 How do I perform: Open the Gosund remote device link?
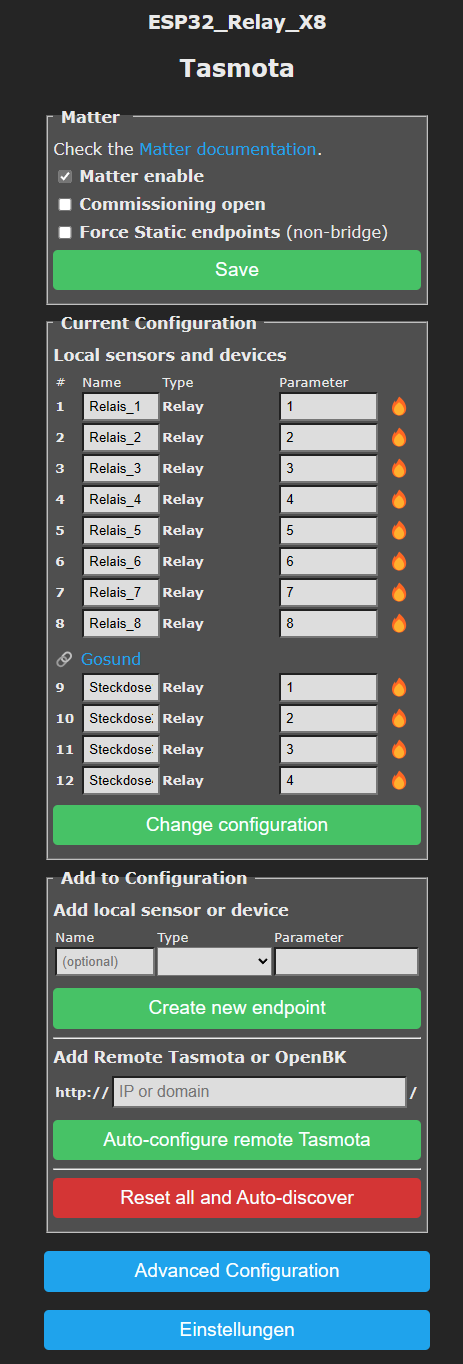pos(111,659)
